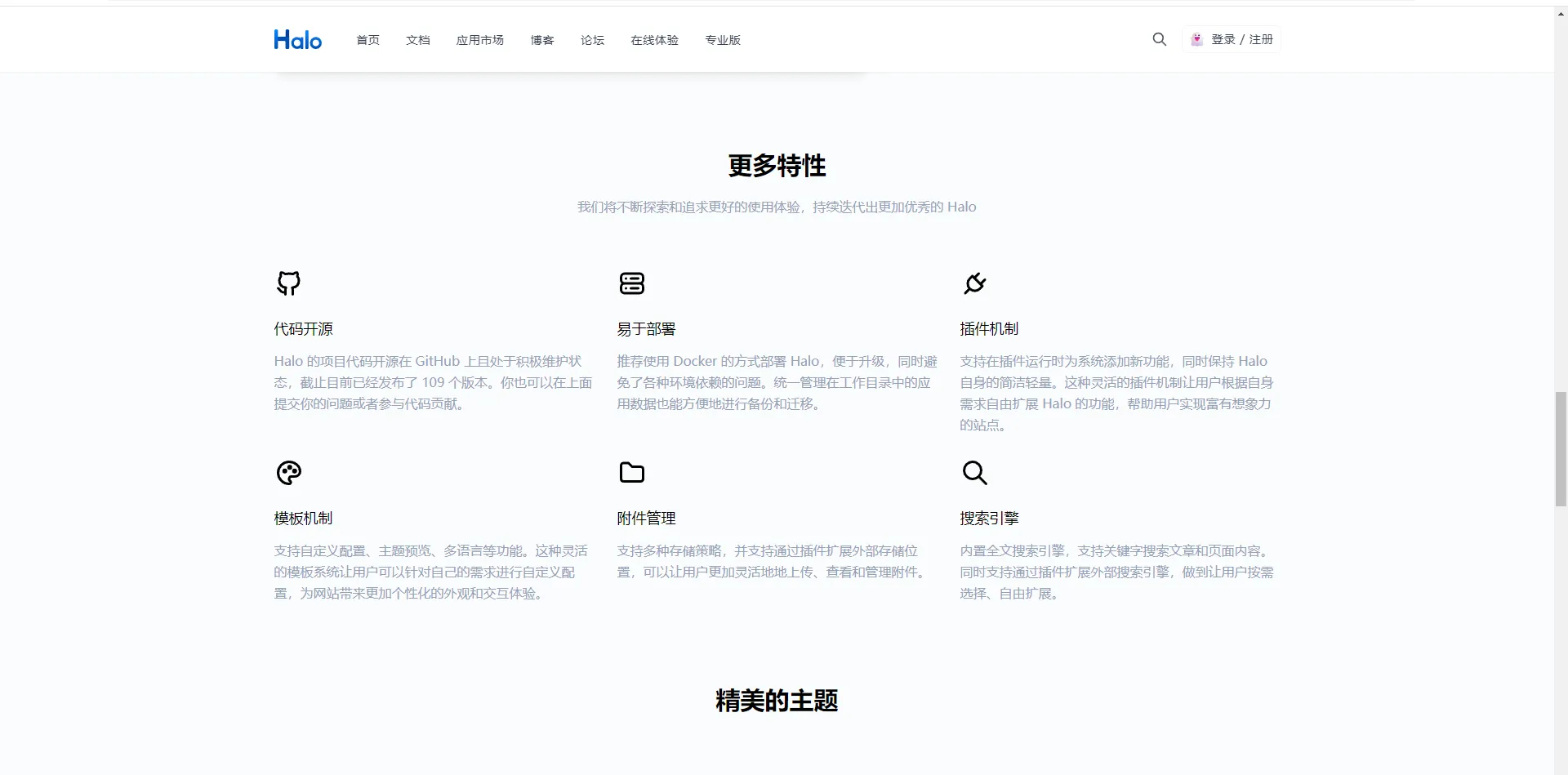
Task: Click the 插件机制 feature title
Action: (x=990, y=329)
